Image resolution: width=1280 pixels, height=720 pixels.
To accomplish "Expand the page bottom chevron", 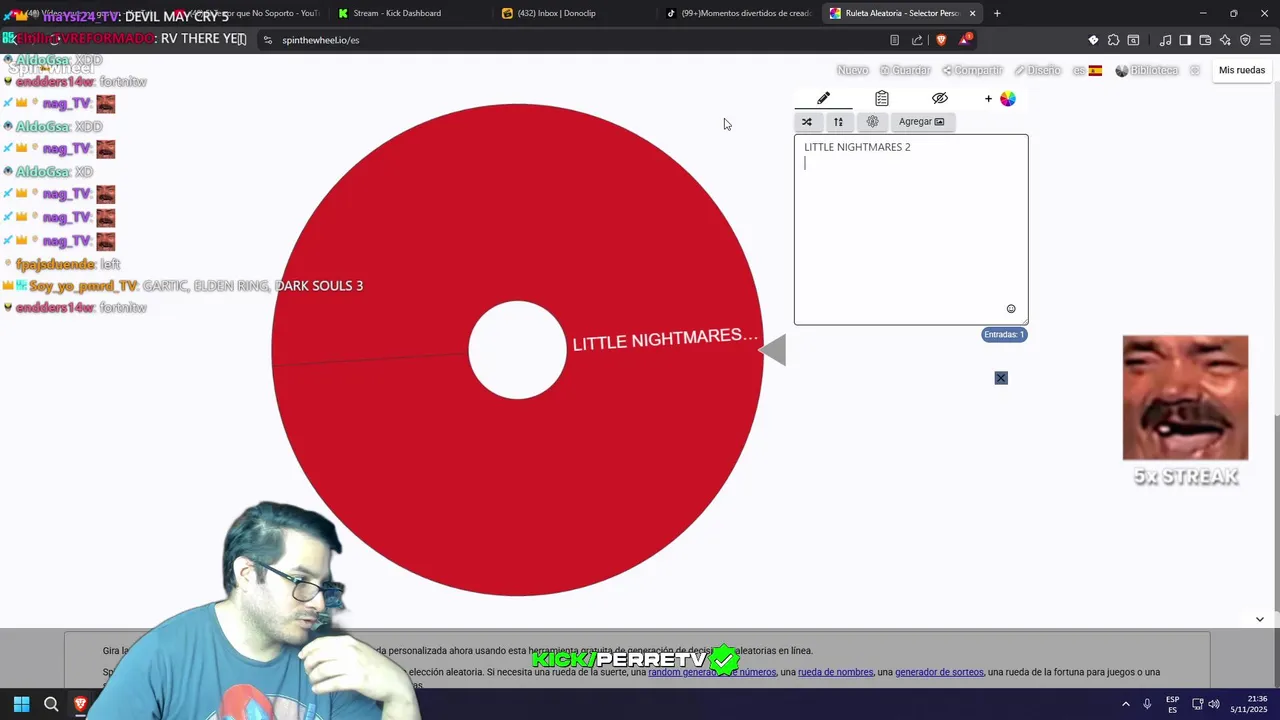I will tap(1259, 619).
